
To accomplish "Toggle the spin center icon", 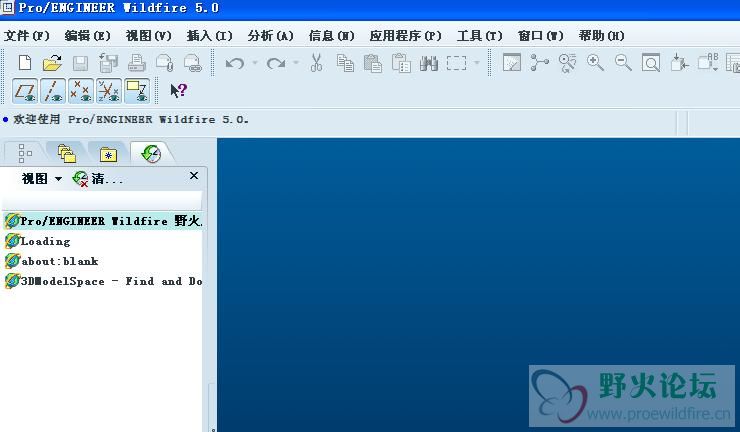I will click(x=539, y=62).
